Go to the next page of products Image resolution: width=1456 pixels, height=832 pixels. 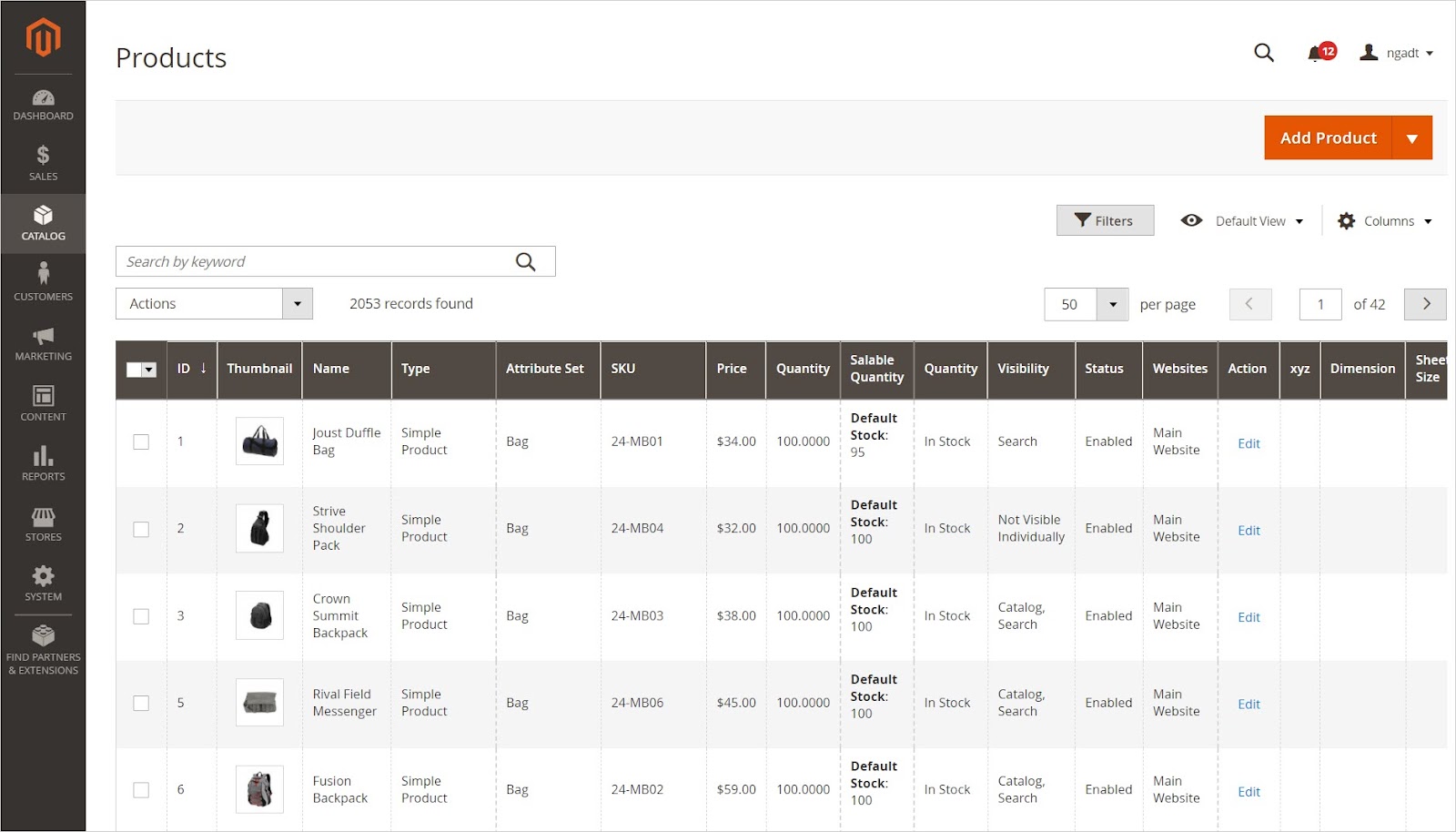pos(1425,304)
